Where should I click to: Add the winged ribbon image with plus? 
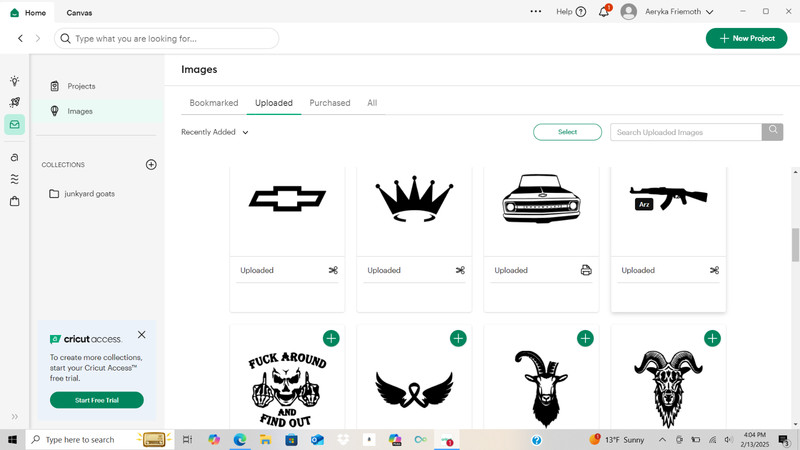click(x=458, y=338)
